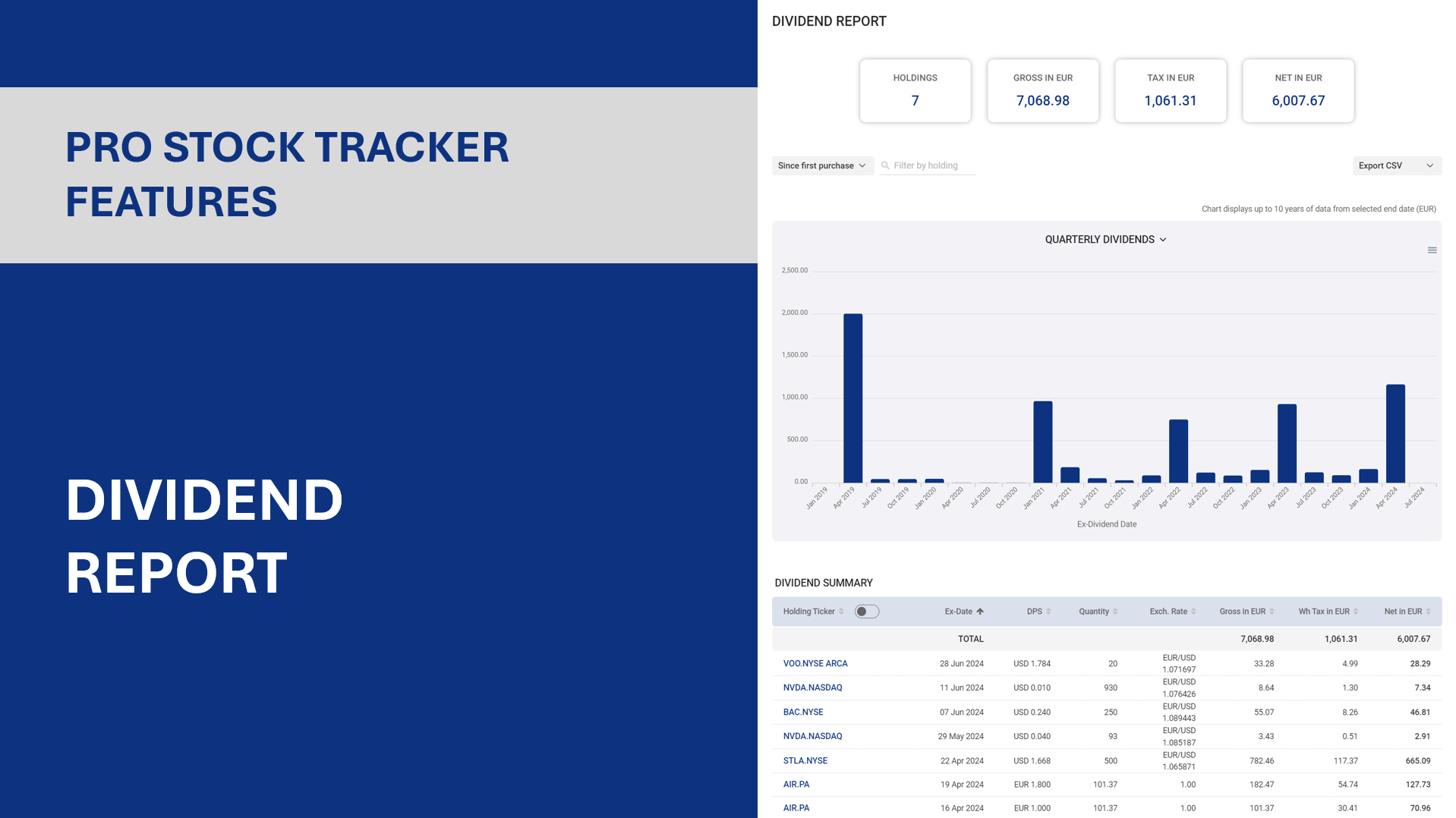Sort by Ex-Date arrow icon
This screenshot has width=1456, height=818.
(x=980, y=612)
